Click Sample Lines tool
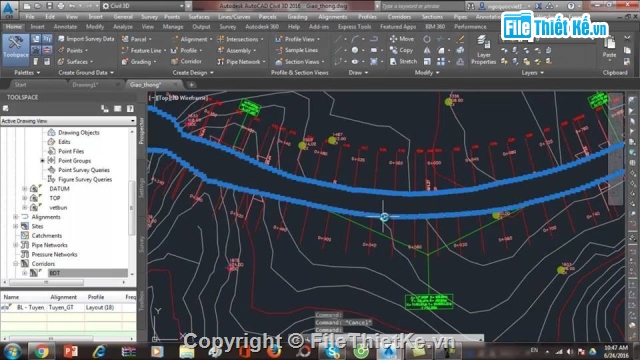640x360 pixels. coord(297,50)
